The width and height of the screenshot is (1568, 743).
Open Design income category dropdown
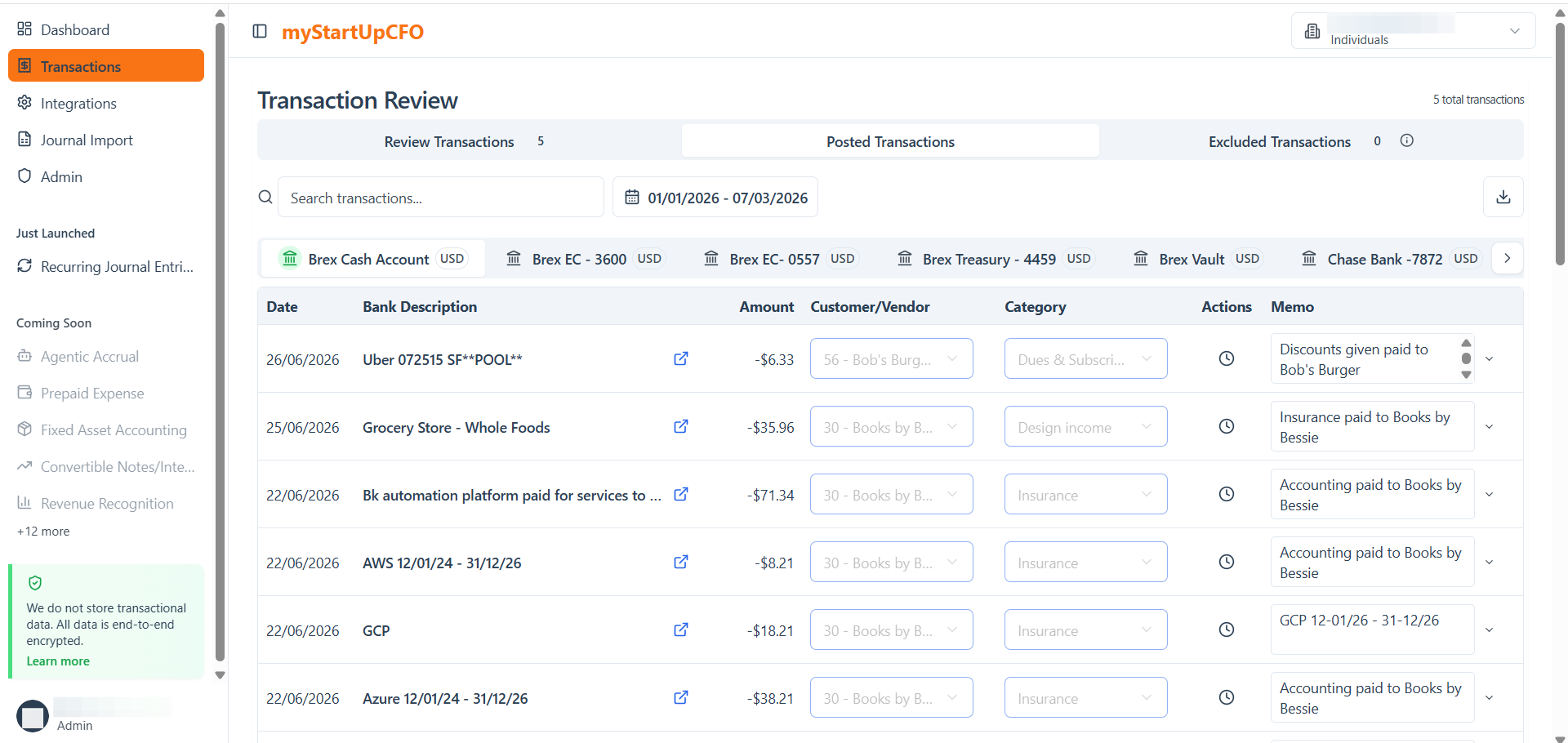click(x=1085, y=426)
